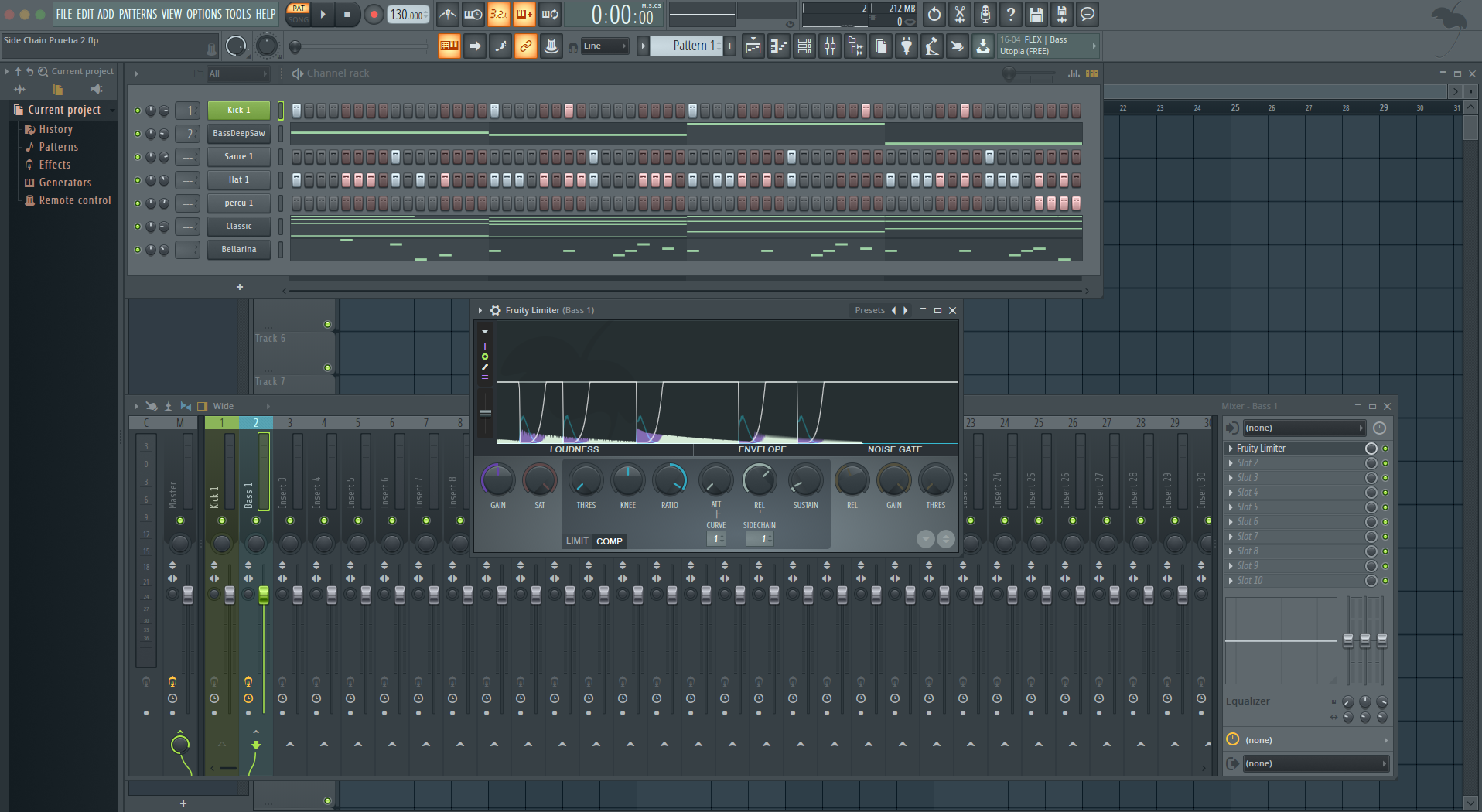This screenshot has width=1482, height=812.
Task: Open the plugin picker plug icon
Action: click(x=907, y=46)
